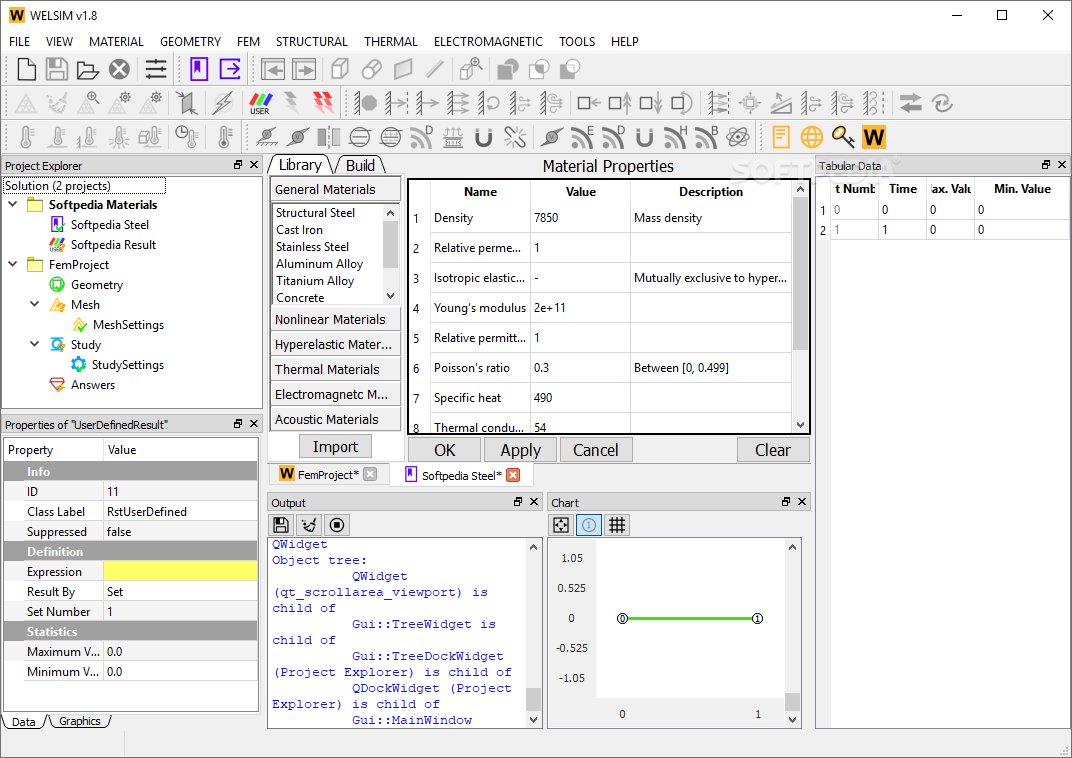Open the ELECTROMAGNETIC menu

[x=488, y=42]
